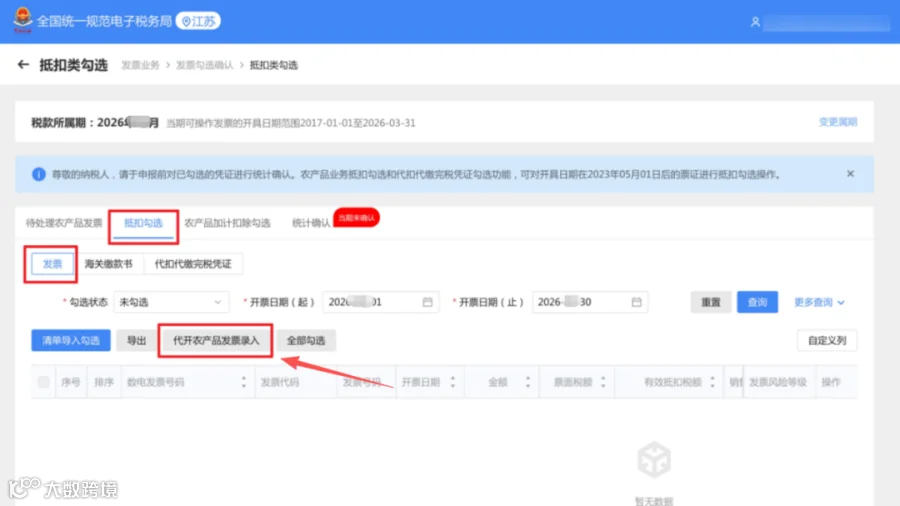Image resolution: width=900 pixels, height=506 pixels.
Task: Click 代开农产品发票录入 button
Action: click(216, 340)
